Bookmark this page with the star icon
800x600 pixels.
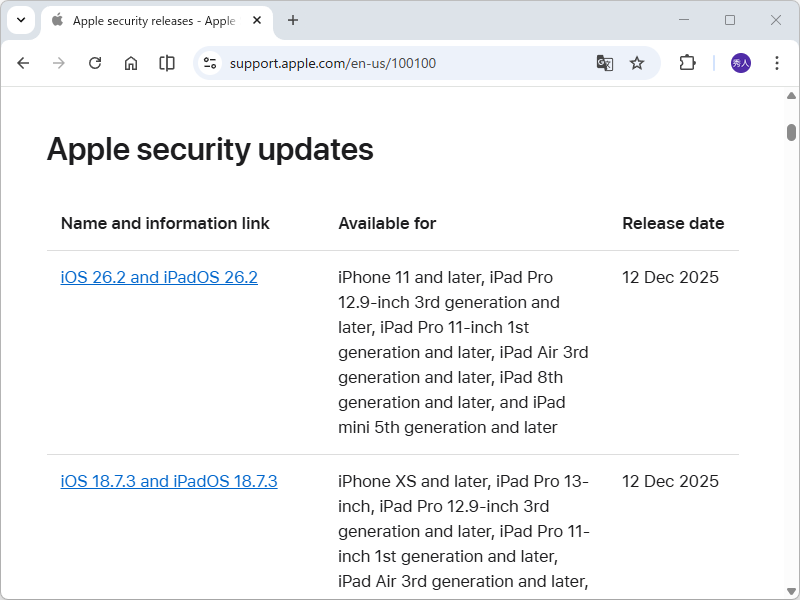click(x=637, y=63)
